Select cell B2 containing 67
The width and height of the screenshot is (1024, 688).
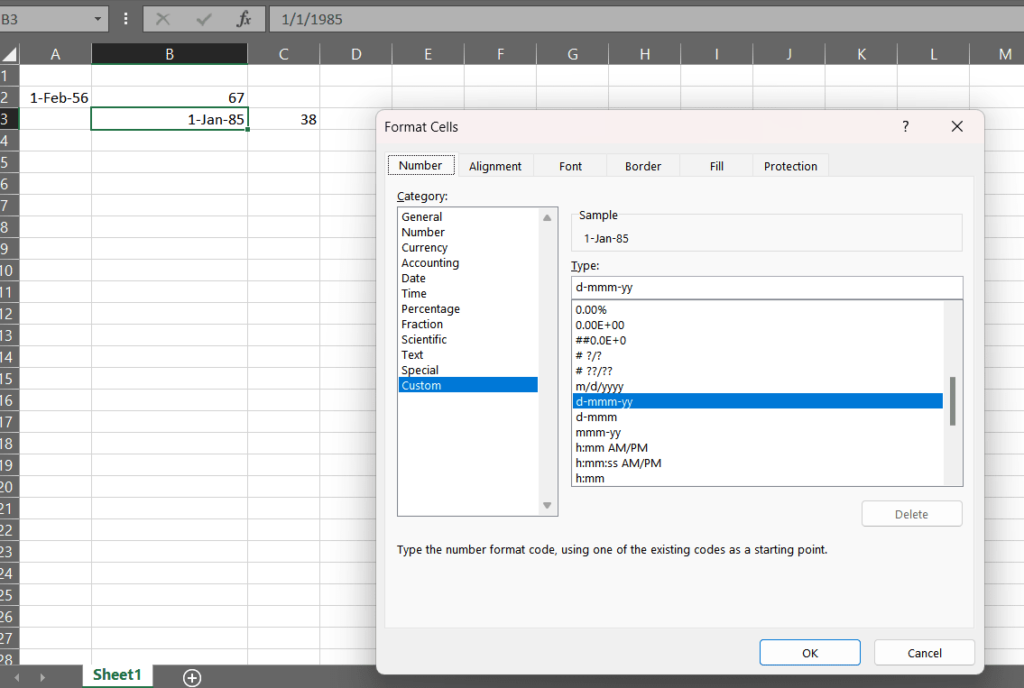click(169, 98)
